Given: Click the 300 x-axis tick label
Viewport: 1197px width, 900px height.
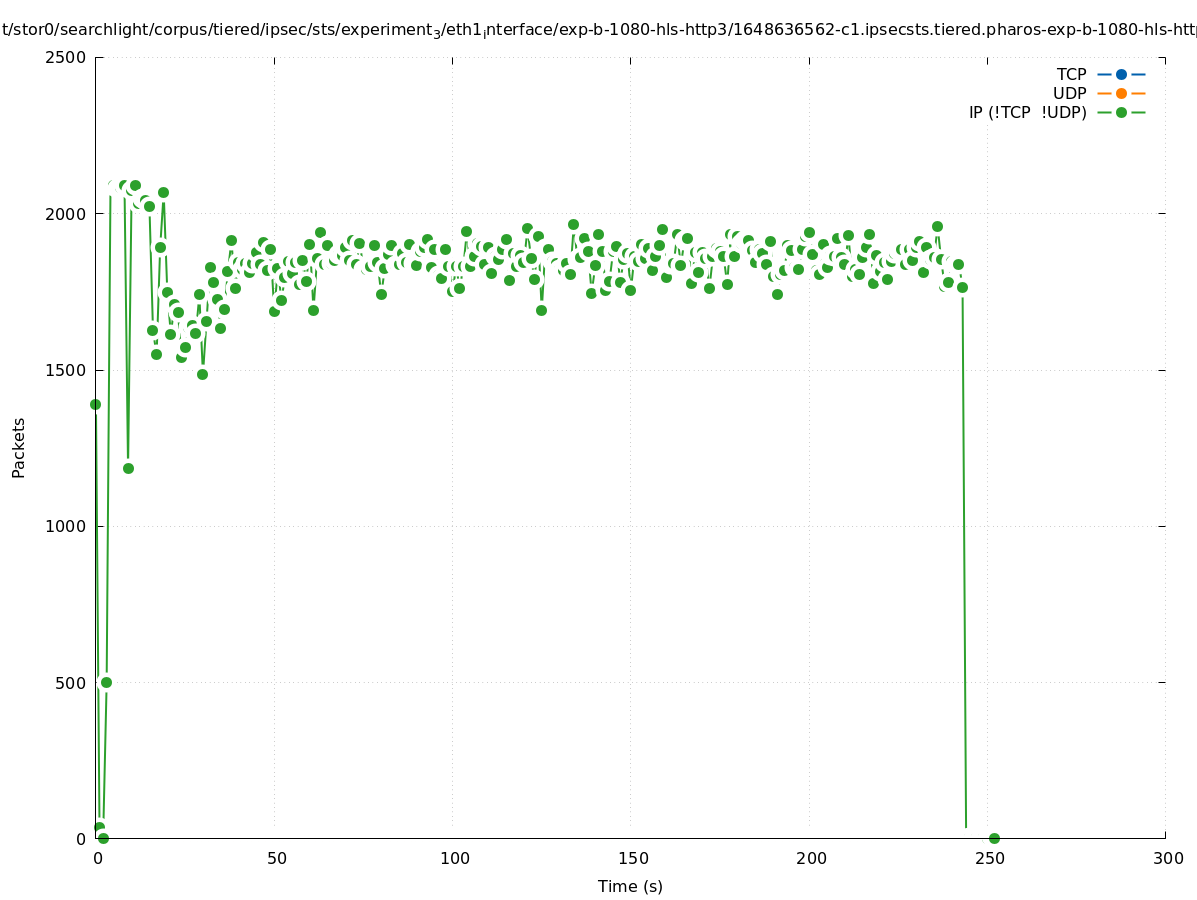Looking at the screenshot, I should 1166,858.
